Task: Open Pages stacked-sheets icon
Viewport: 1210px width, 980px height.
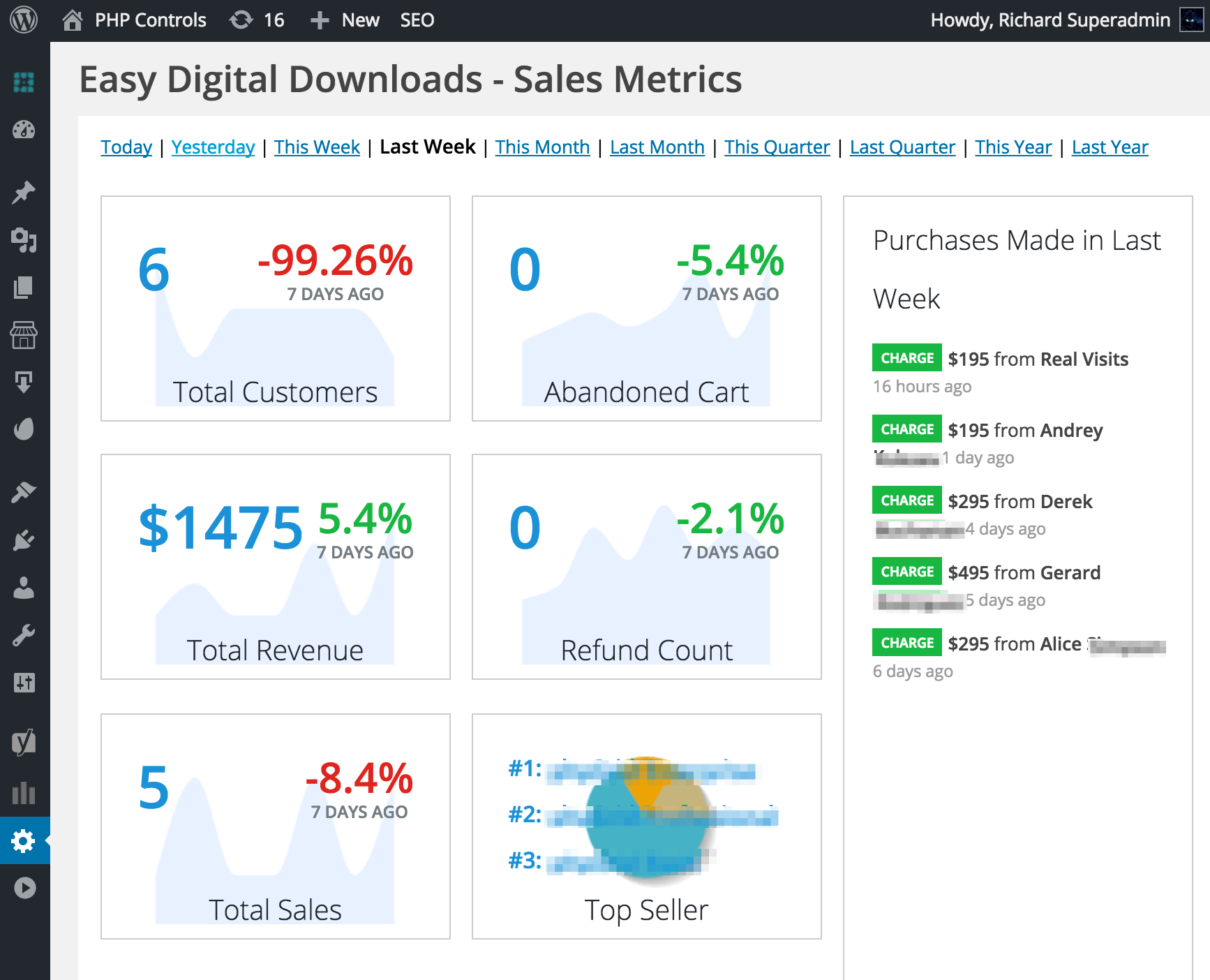Action: [24, 288]
